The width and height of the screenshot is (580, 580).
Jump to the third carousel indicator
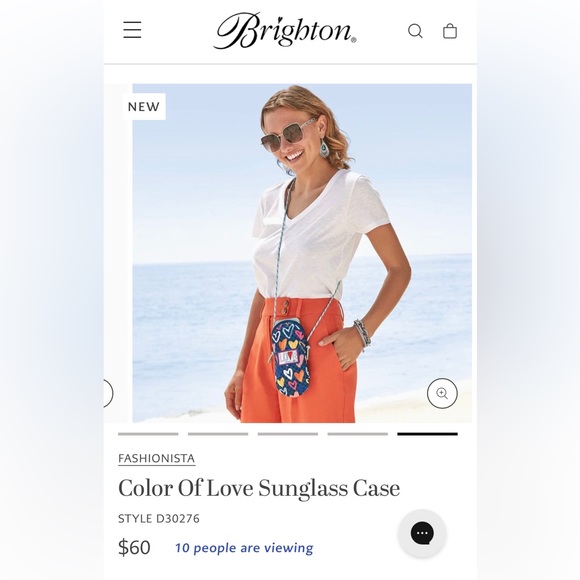click(x=288, y=434)
